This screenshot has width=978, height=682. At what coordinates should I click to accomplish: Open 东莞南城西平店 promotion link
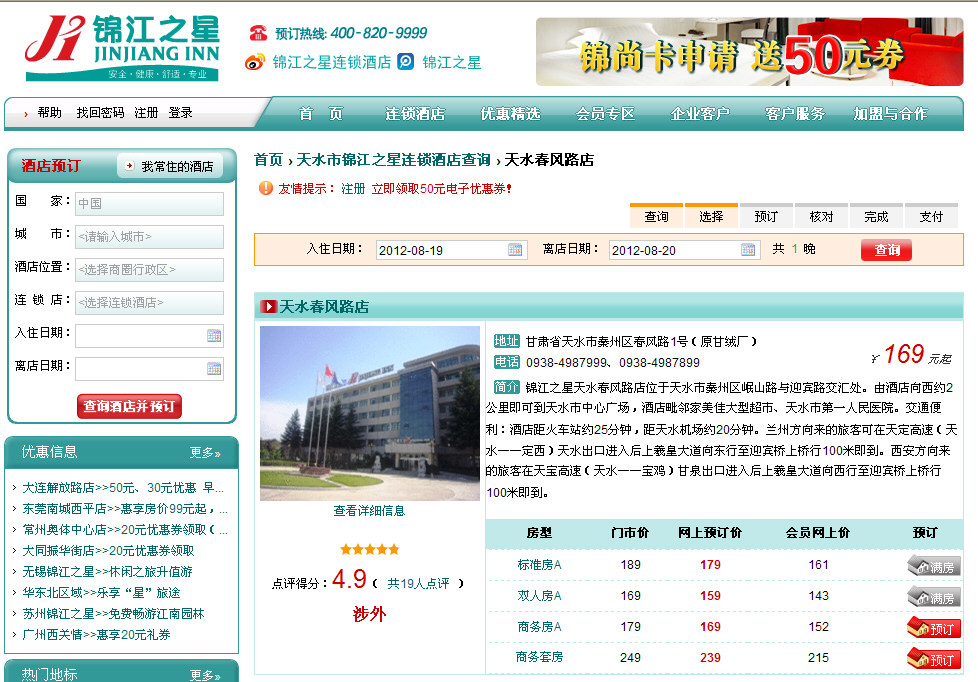click(125, 509)
